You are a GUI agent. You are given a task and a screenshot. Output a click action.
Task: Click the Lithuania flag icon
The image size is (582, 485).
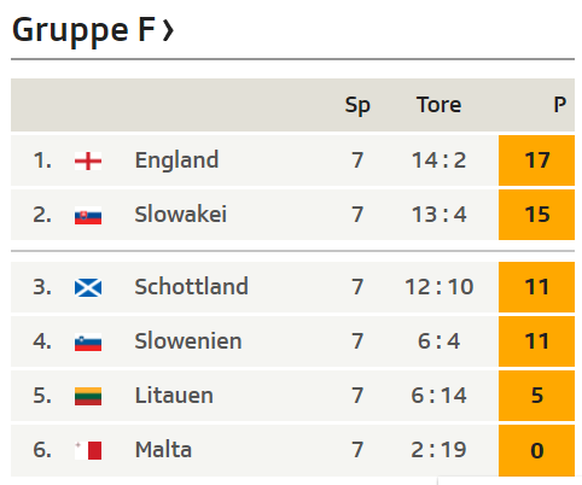88,396
